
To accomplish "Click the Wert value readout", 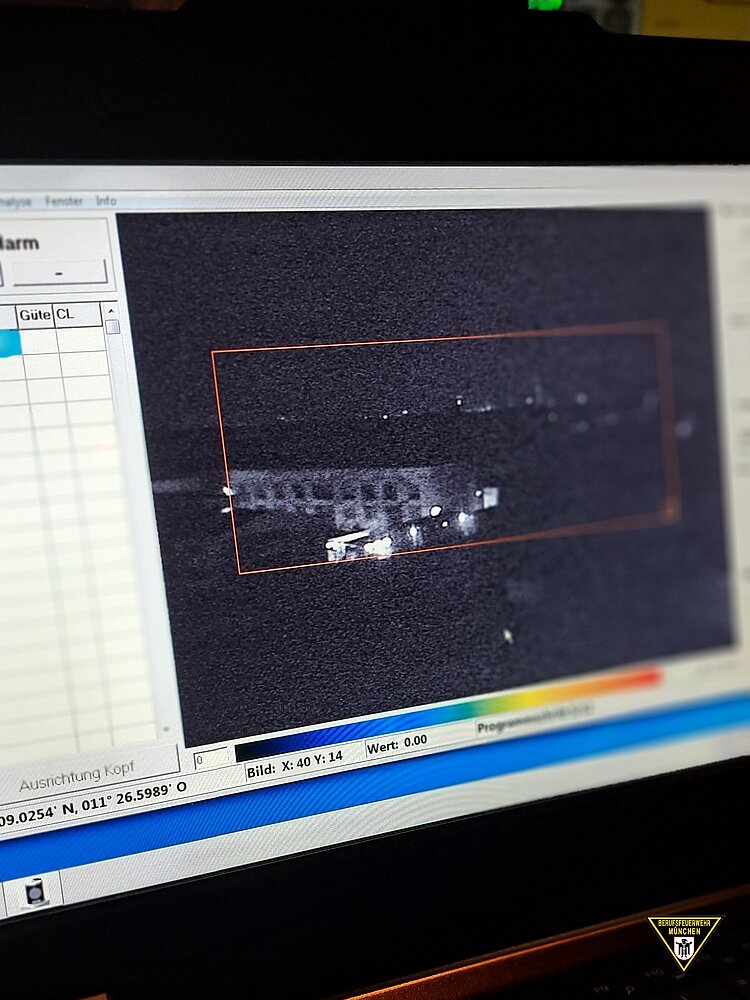I will pos(398,743).
